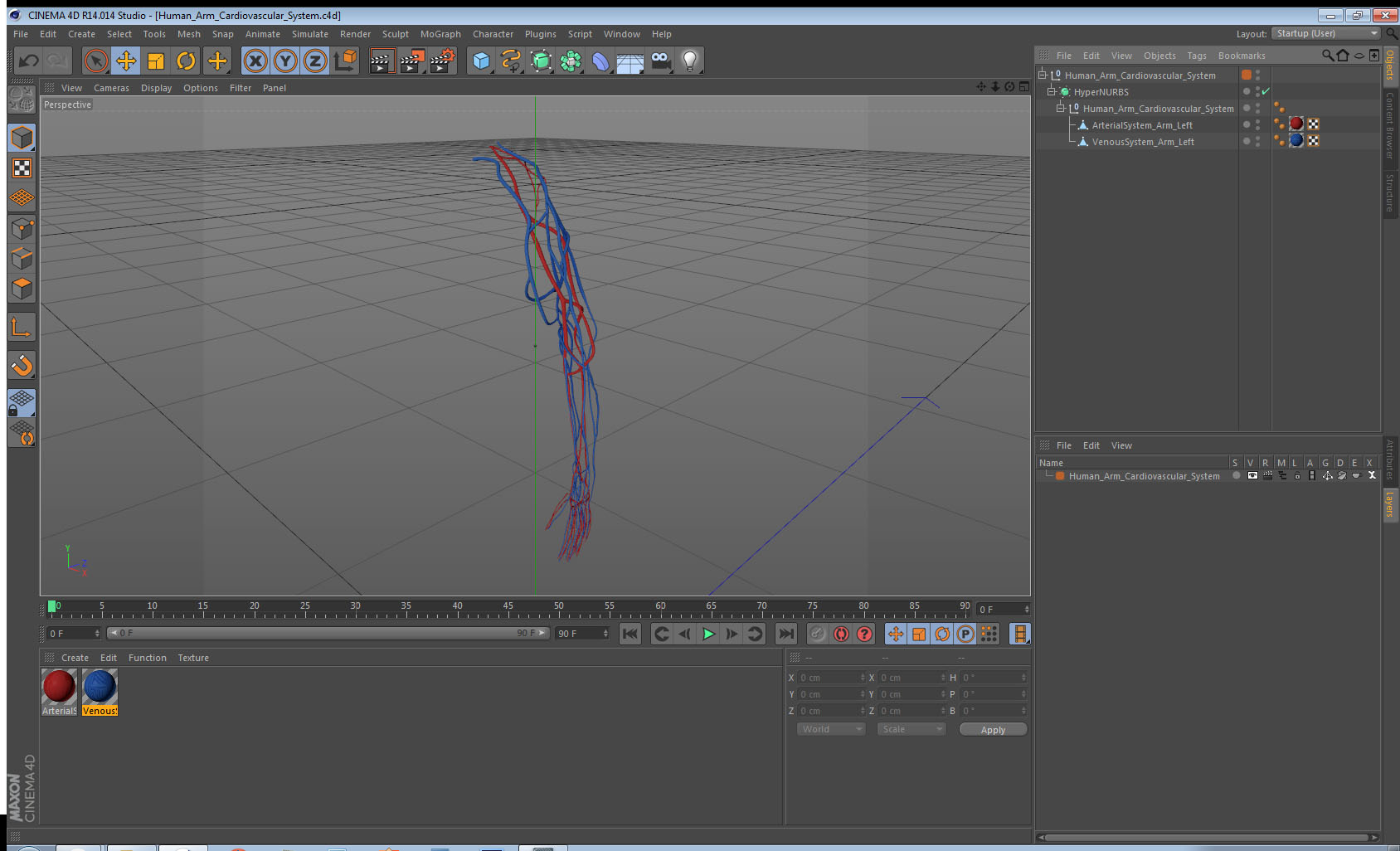Switch to Texture mode checkerboard icon

pos(22,168)
